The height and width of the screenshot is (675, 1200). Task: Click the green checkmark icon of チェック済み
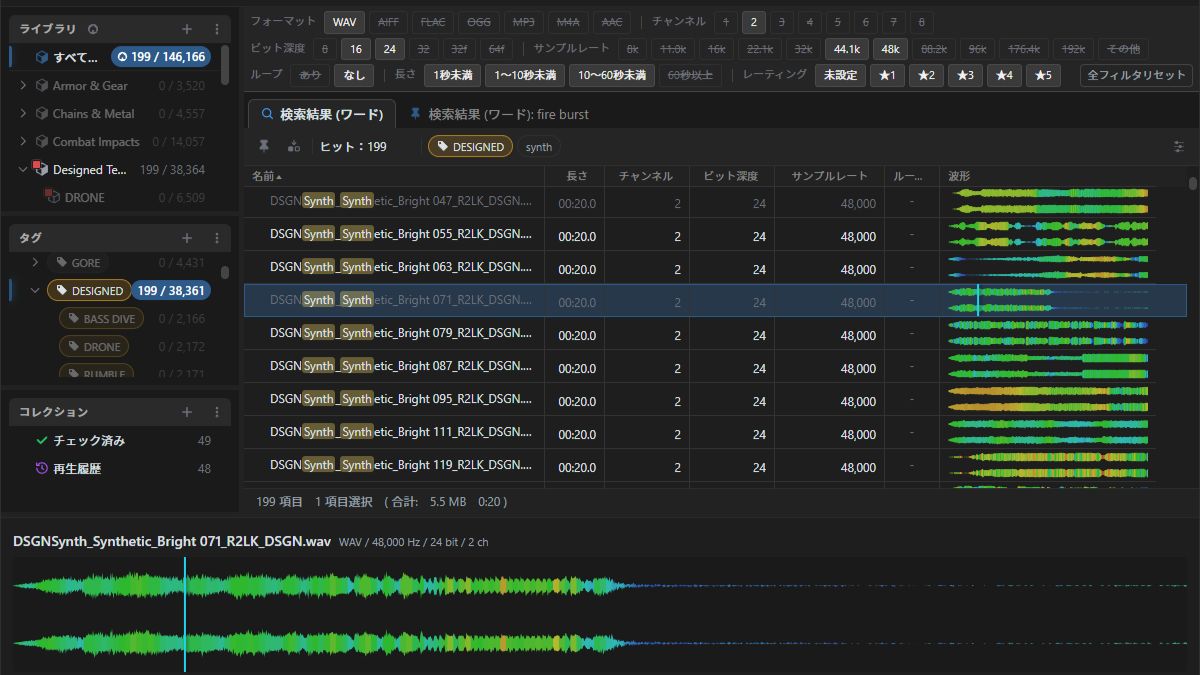click(41, 440)
